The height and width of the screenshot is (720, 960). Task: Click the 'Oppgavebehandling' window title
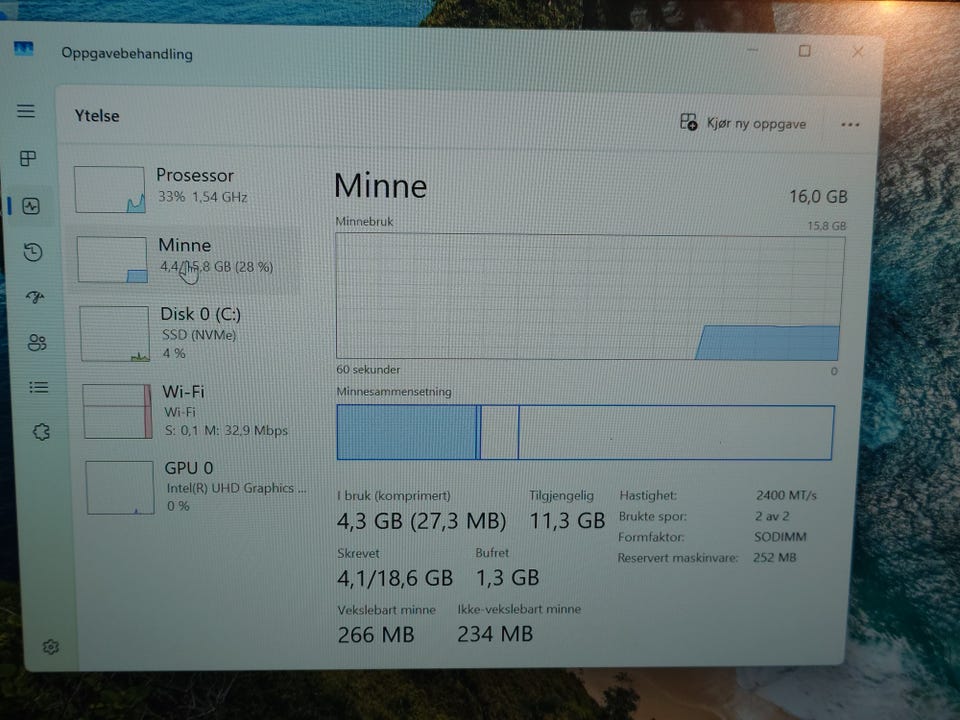[127, 54]
